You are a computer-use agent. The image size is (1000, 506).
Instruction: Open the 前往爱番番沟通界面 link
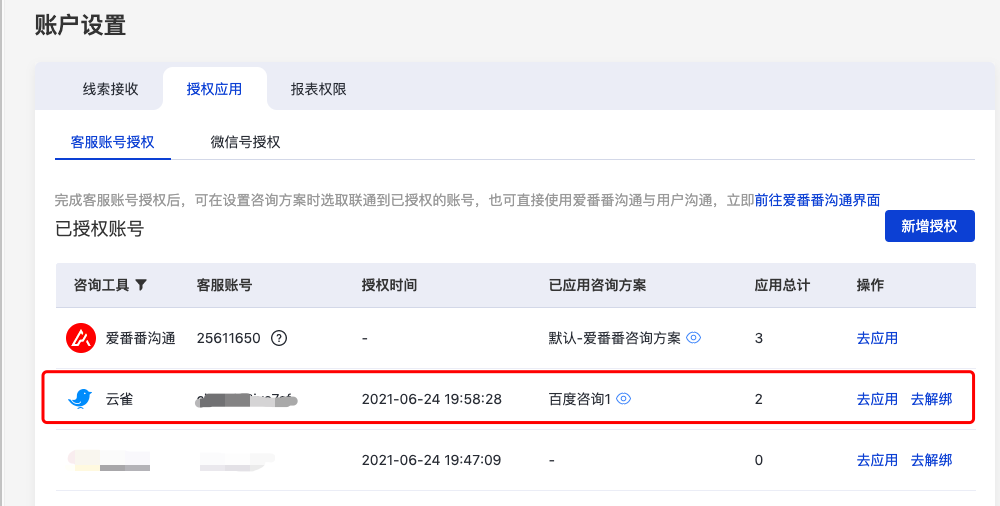[x=817, y=200]
